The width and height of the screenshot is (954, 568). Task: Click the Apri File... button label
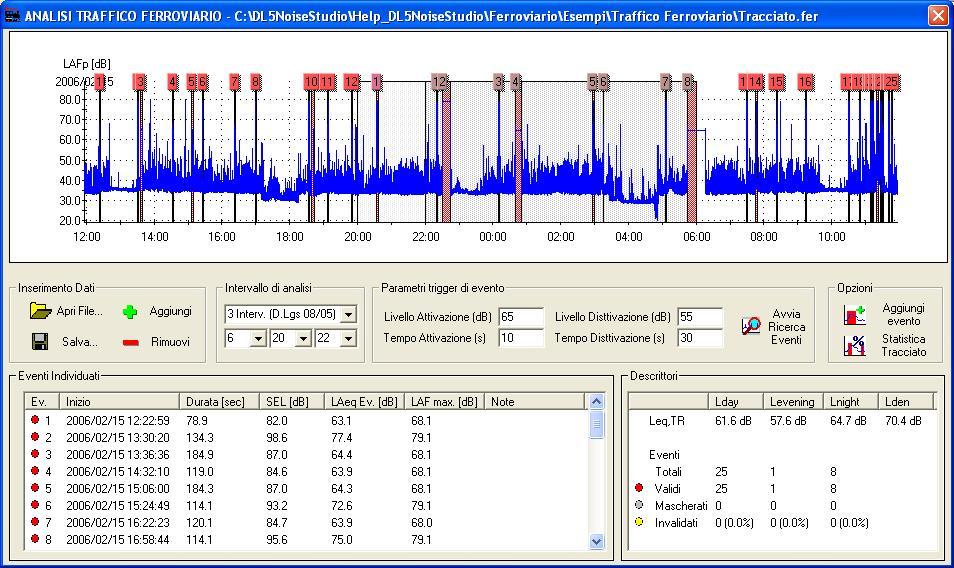pyautogui.click(x=80, y=311)
